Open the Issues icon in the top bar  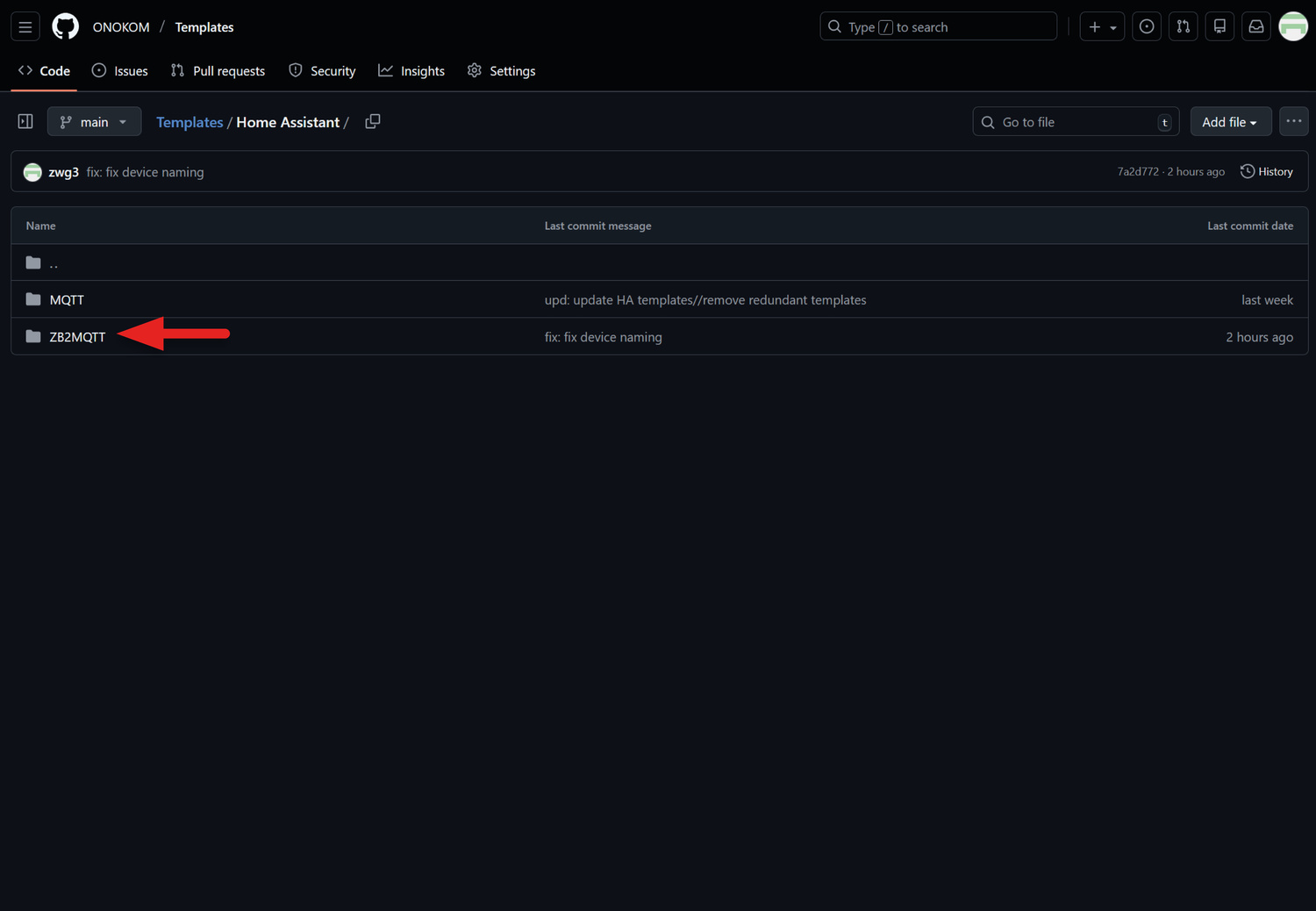point(1147,27)
